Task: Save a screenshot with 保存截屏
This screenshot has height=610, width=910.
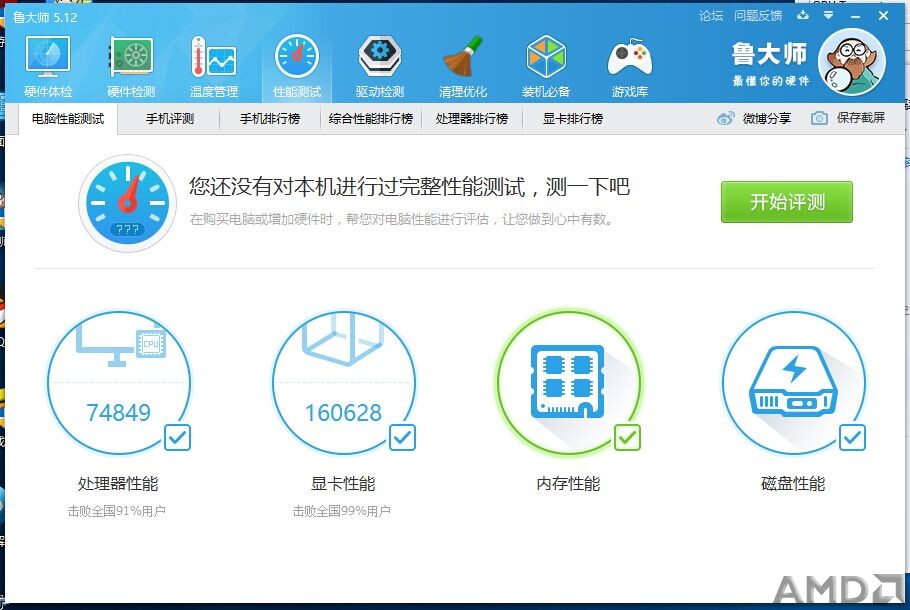Action: [848, 118]
